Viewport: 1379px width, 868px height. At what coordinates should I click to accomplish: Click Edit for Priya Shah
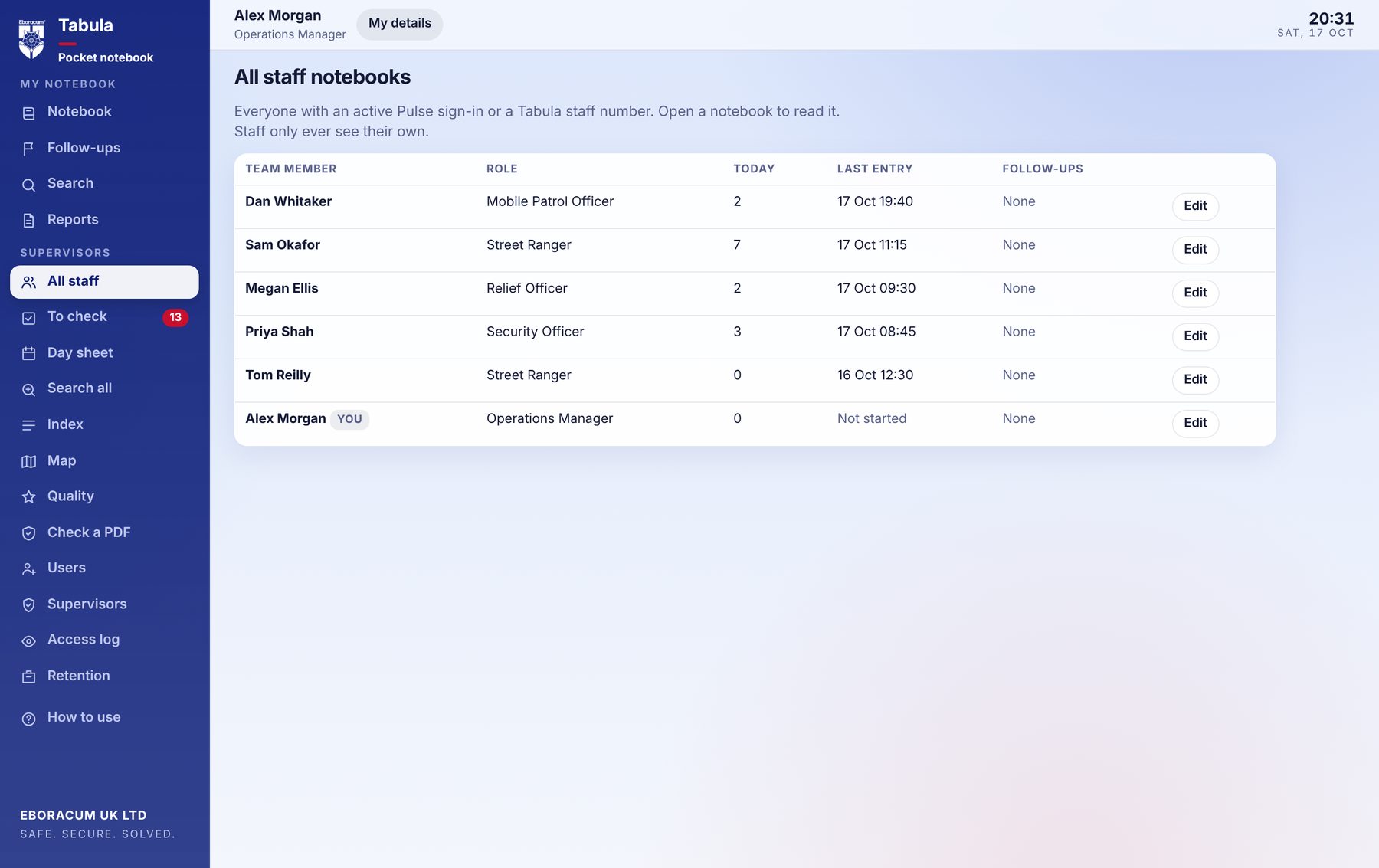(1195, 336)
